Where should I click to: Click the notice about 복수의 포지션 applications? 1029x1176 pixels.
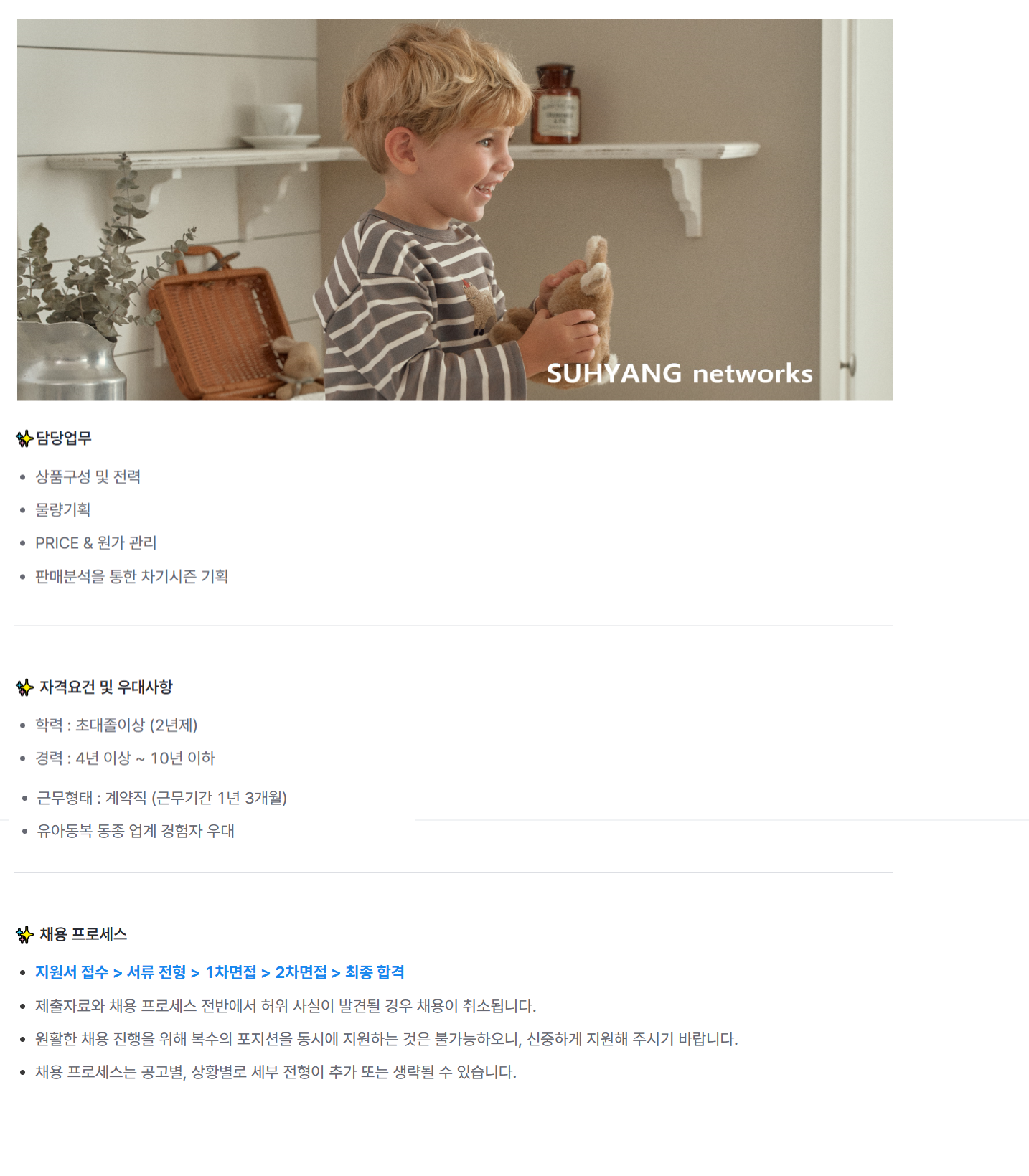(387, 1039)
